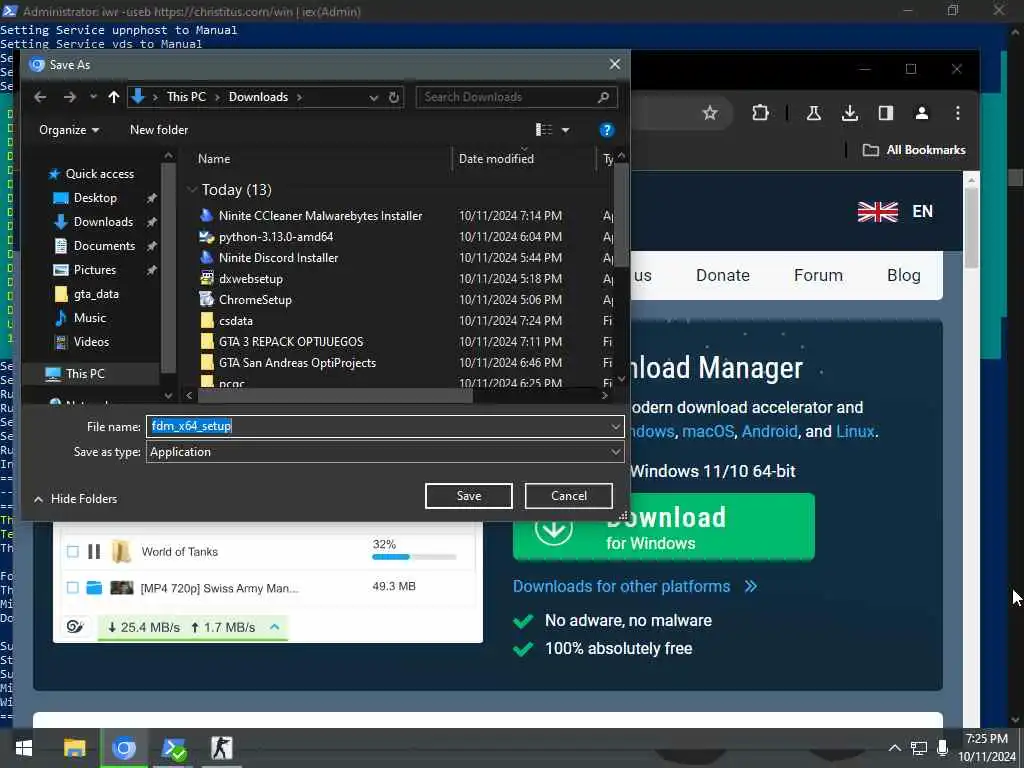The width and height of the screenshot is (1024, 768).
Task: Tick the World of Tanks checkbox
Action: (x=72, y=552)
